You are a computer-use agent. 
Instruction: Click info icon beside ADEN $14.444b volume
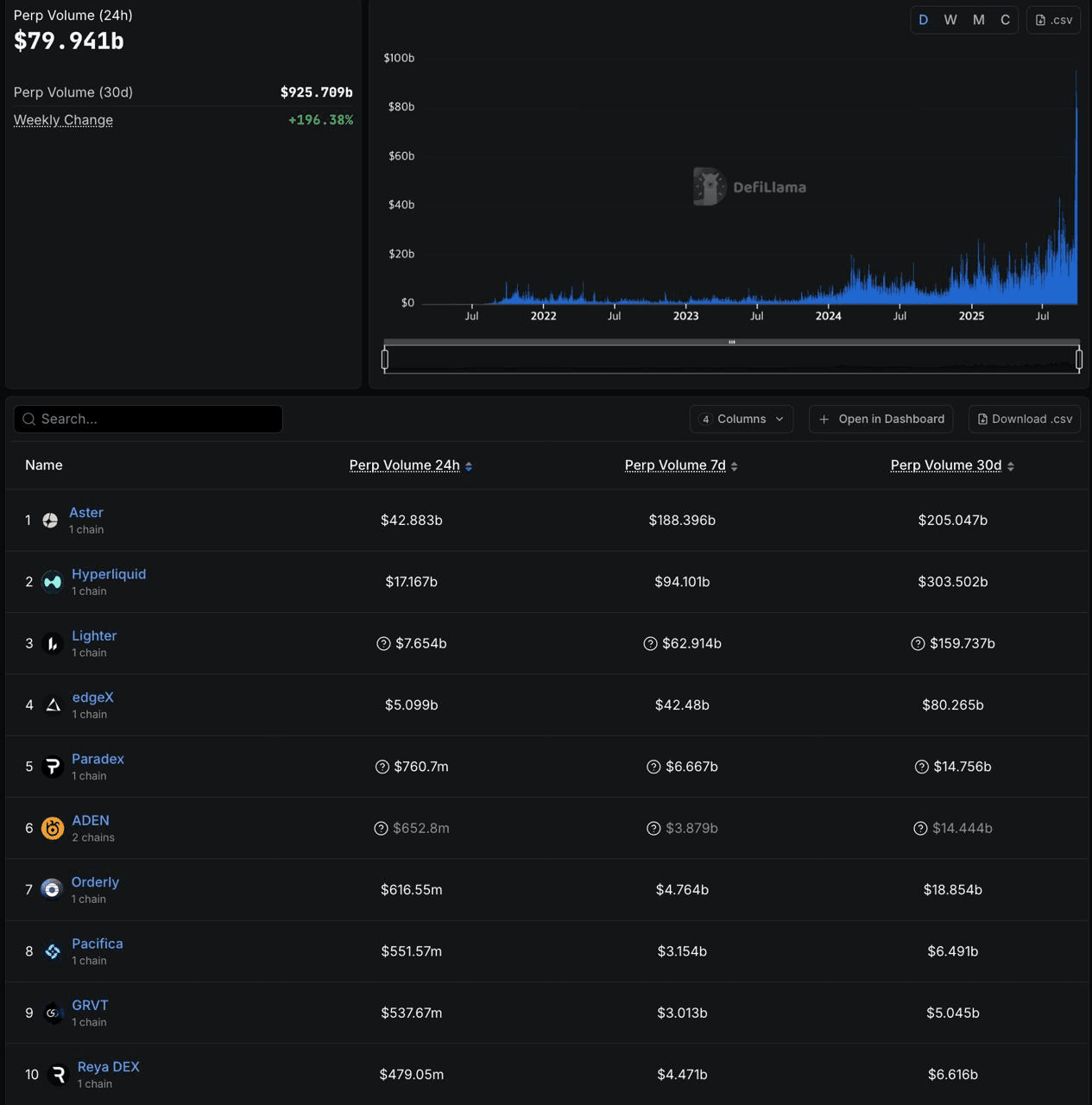[920, 829]
